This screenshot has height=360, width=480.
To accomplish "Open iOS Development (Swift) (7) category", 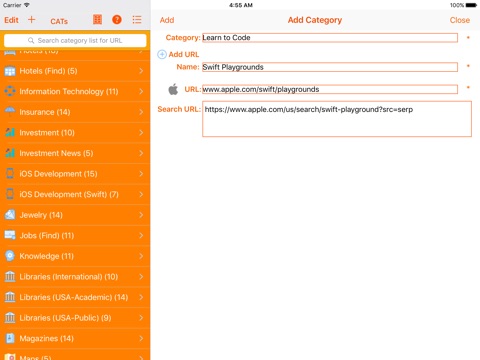I will coord(75,194).
